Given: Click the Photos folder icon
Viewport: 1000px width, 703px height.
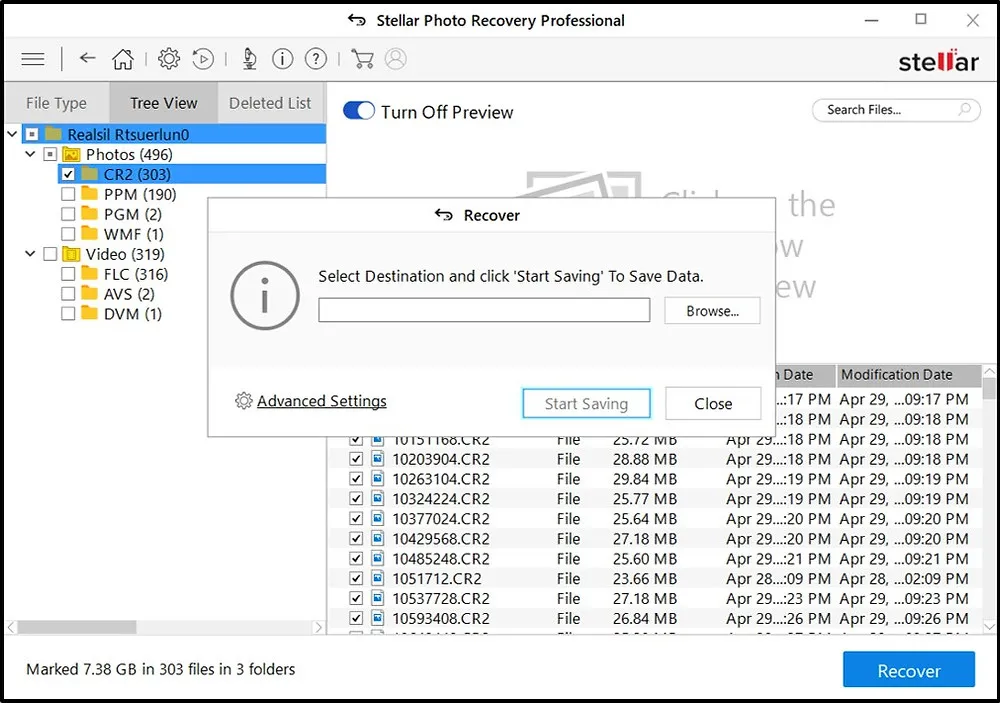Looking at the screenshot, I should pyautogui.click(x=71, y=154).
